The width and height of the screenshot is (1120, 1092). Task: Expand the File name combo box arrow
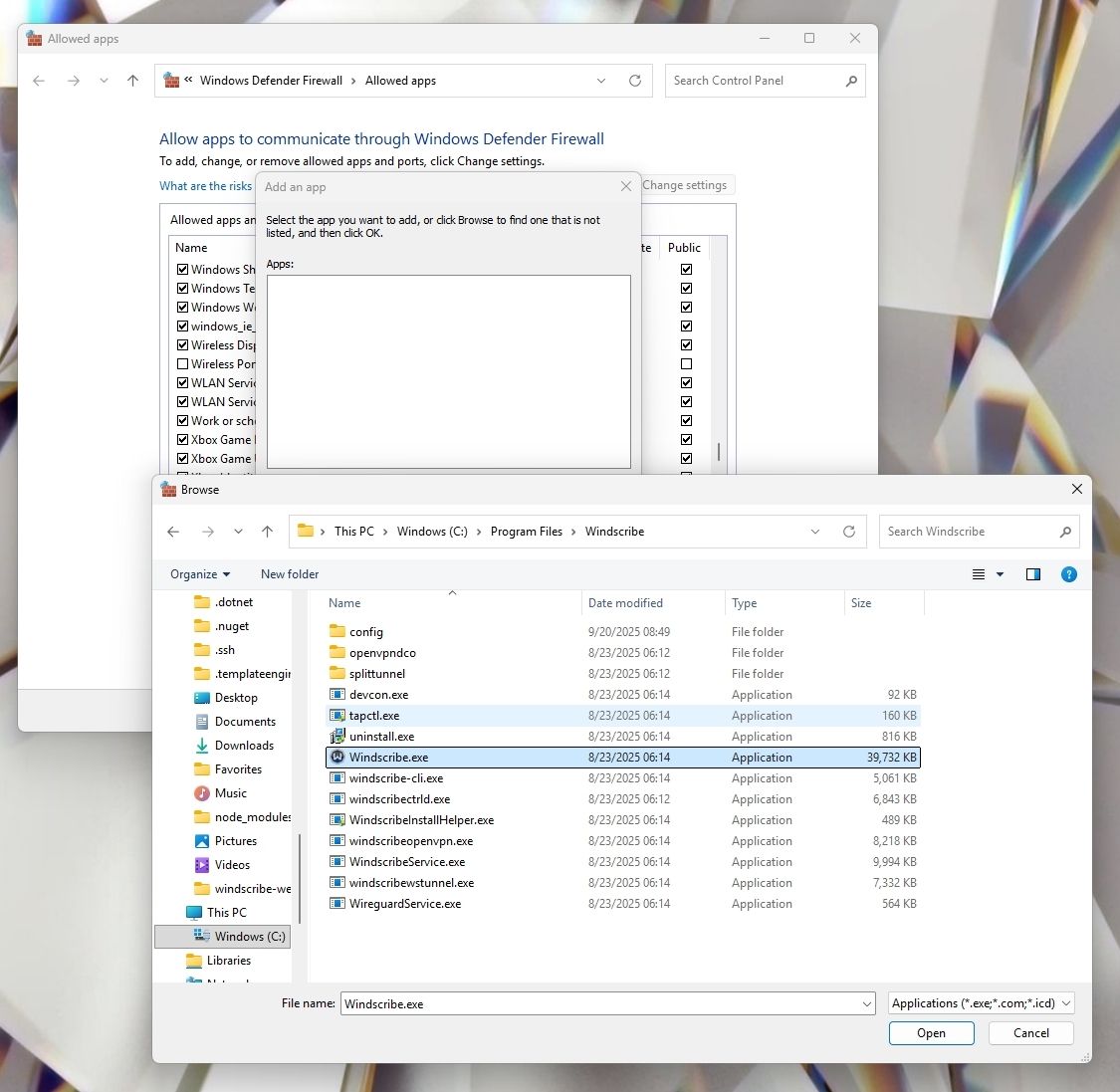865,1002
